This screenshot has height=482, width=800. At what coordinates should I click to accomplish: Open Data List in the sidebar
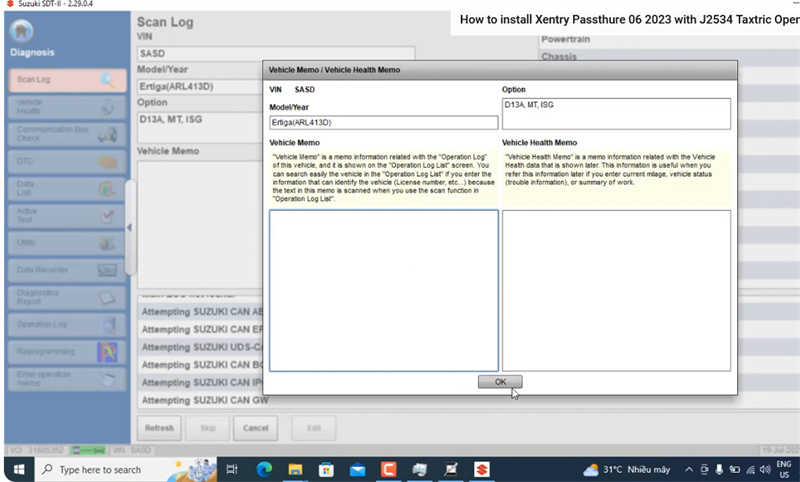coord(67,189)
